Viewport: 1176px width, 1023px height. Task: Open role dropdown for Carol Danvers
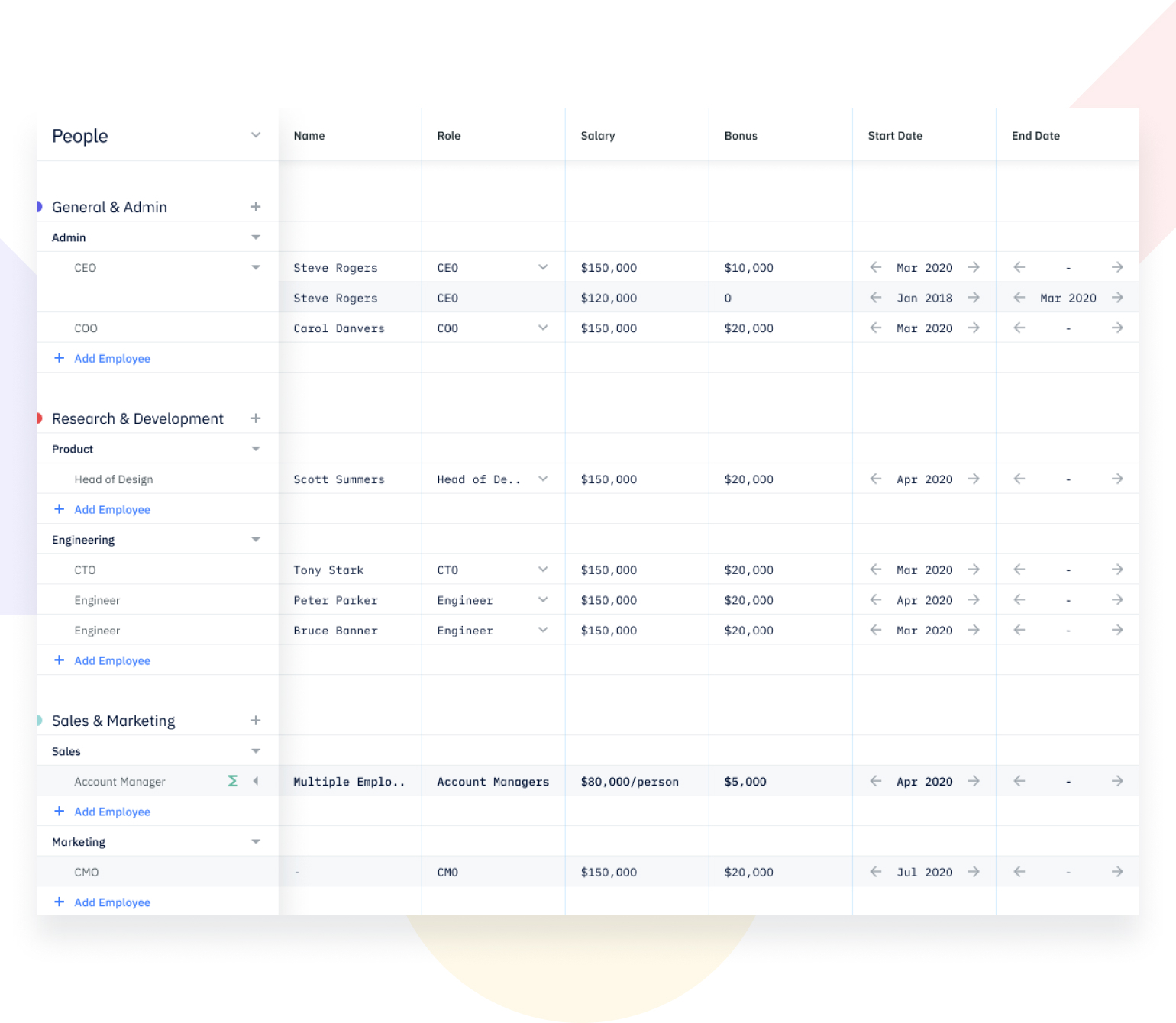[x=543, y=328]
